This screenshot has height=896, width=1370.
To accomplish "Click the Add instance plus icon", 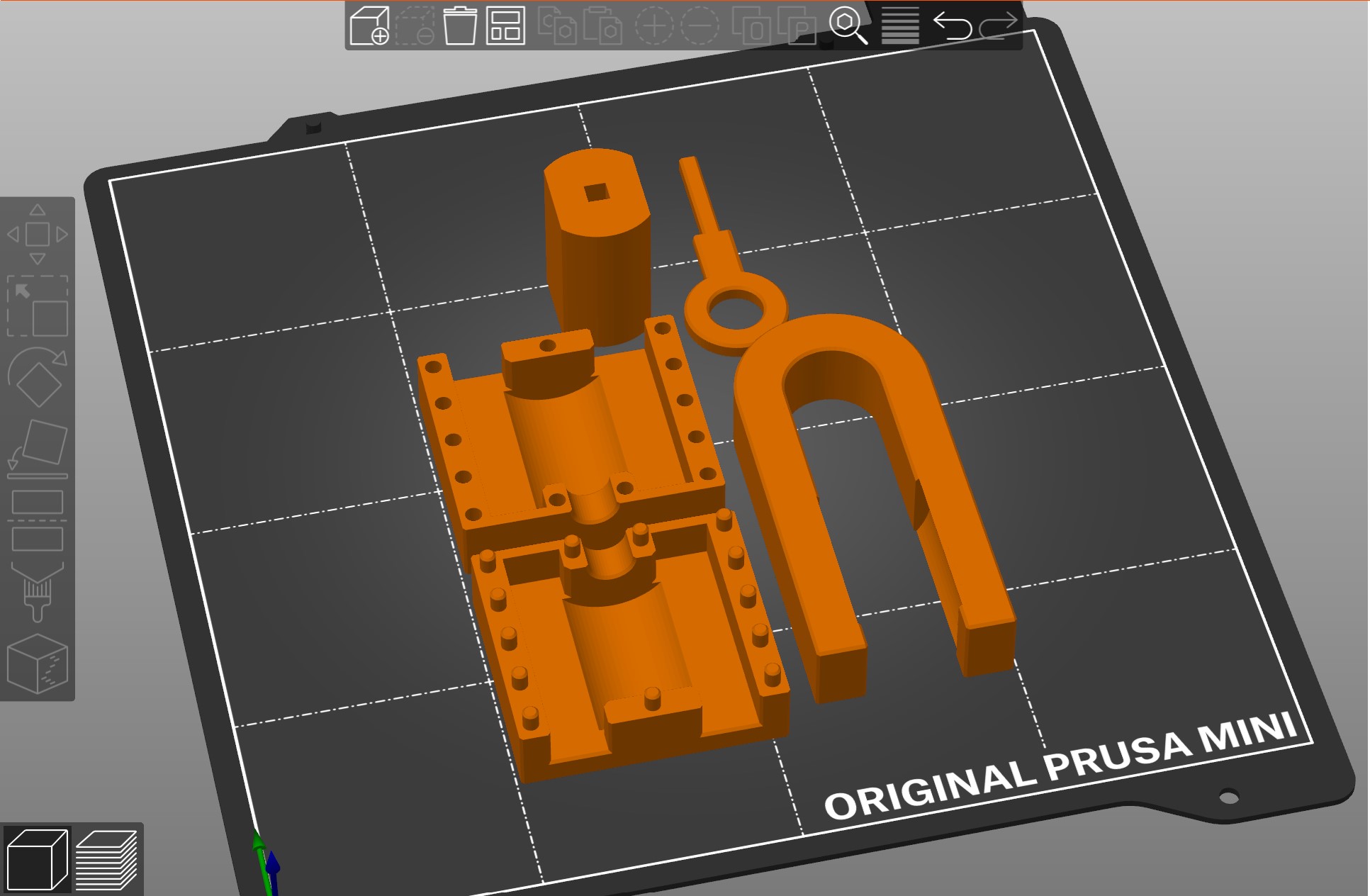I will tap(653, 26).
